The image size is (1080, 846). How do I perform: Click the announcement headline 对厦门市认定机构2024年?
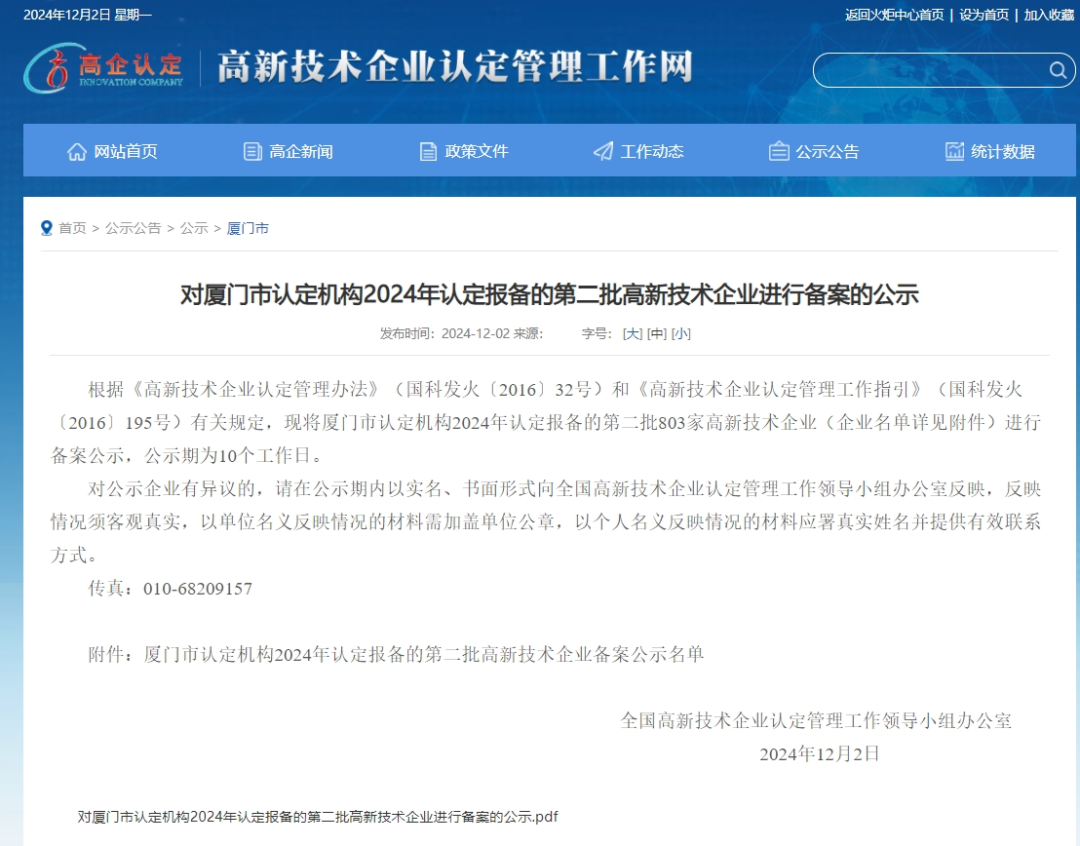549,295
